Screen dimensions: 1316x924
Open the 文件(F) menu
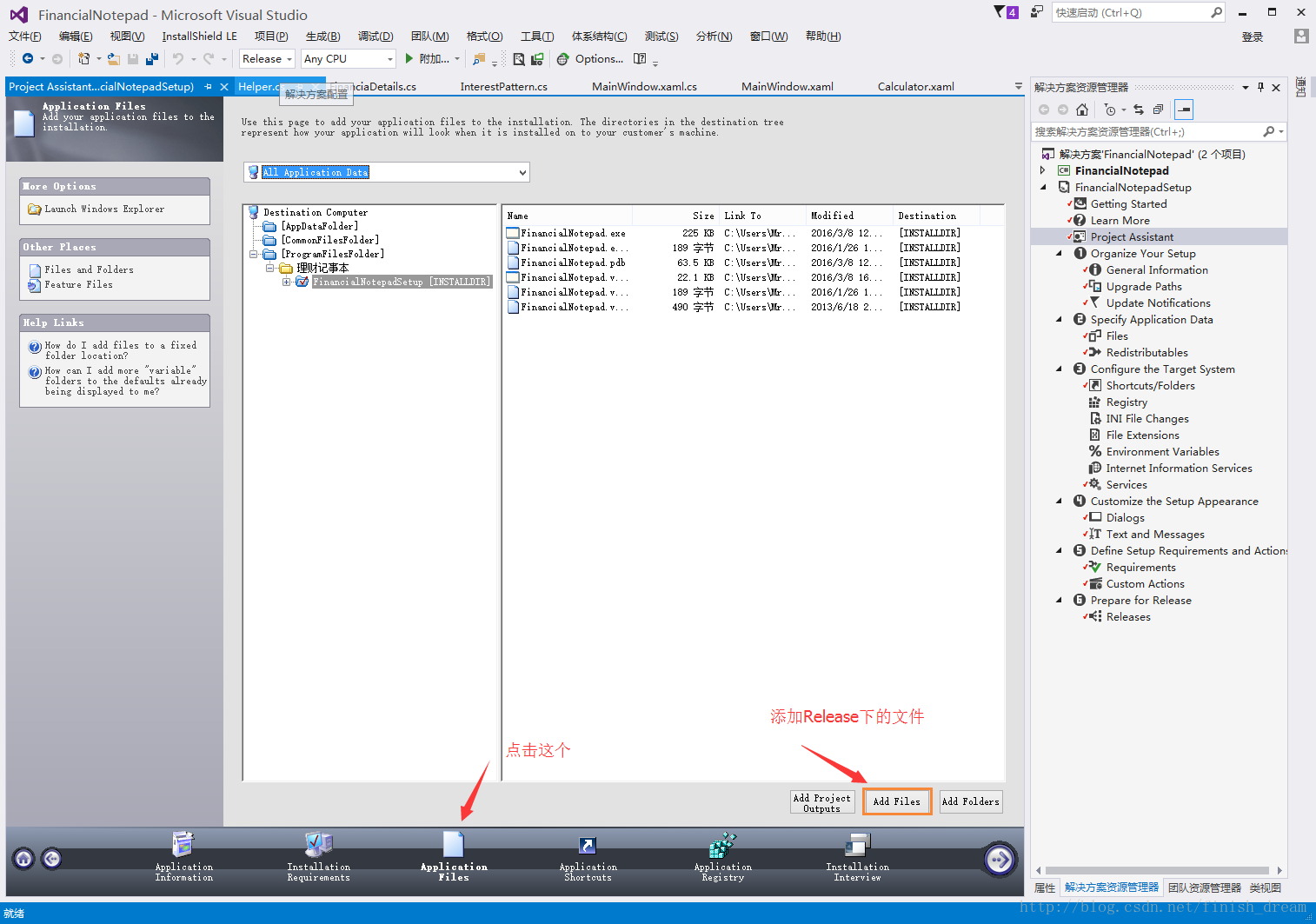(25, 36)
